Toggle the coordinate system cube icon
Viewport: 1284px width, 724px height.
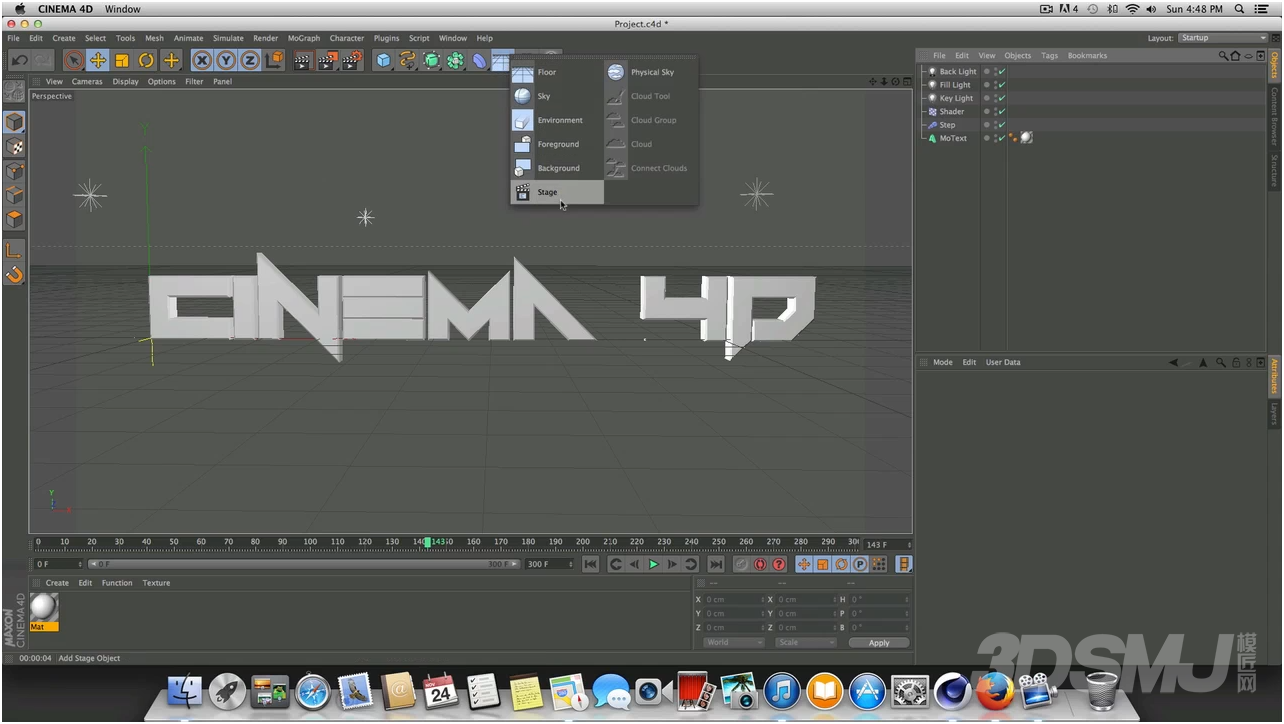pos(275,60)
